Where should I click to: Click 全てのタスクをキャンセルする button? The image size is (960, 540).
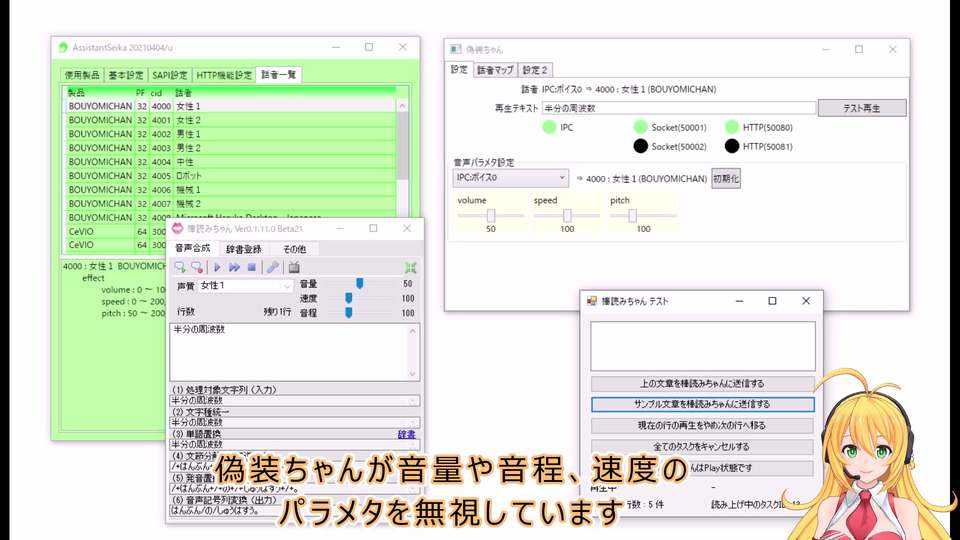702,446
